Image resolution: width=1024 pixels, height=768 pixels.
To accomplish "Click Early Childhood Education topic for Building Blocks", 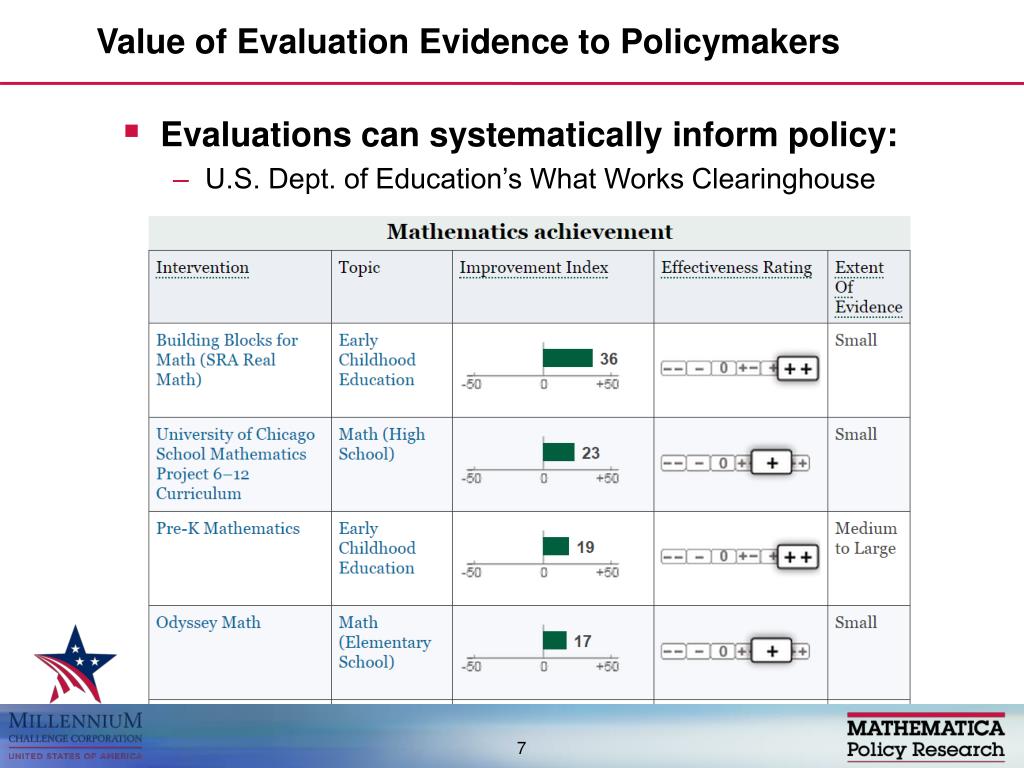I will tap(377, 360).
